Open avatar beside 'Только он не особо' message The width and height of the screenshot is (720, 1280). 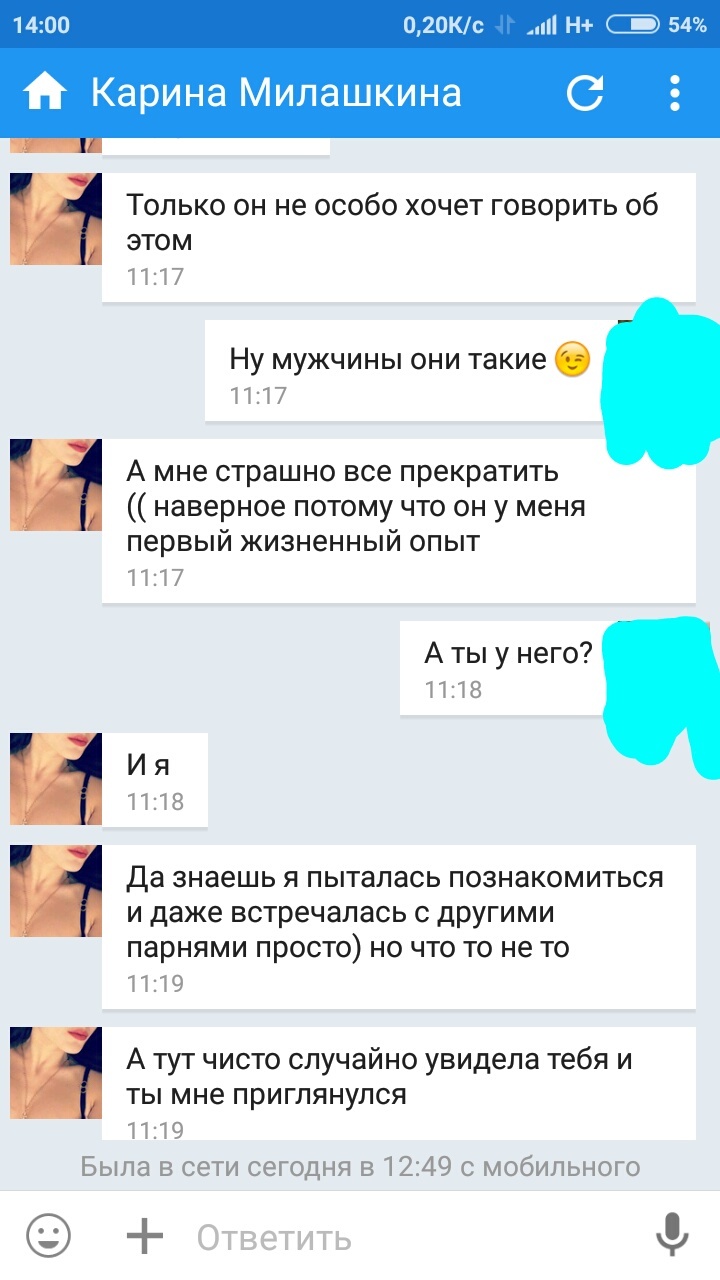(56, 219)
